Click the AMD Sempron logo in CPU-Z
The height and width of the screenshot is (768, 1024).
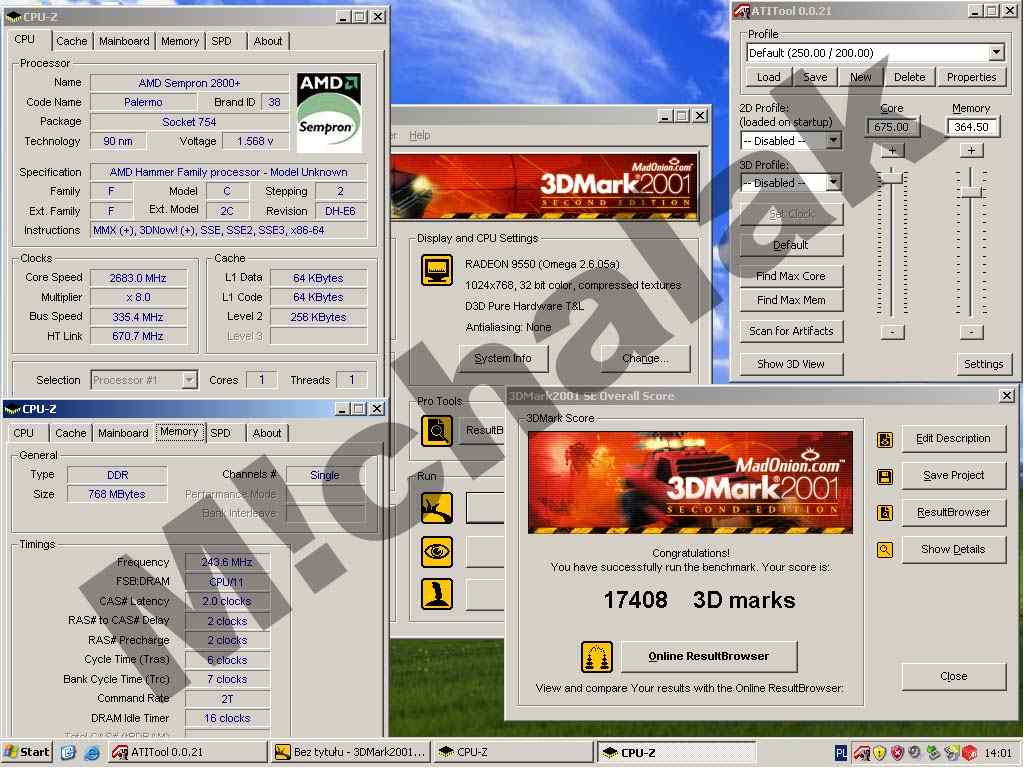tap(329, 112)
